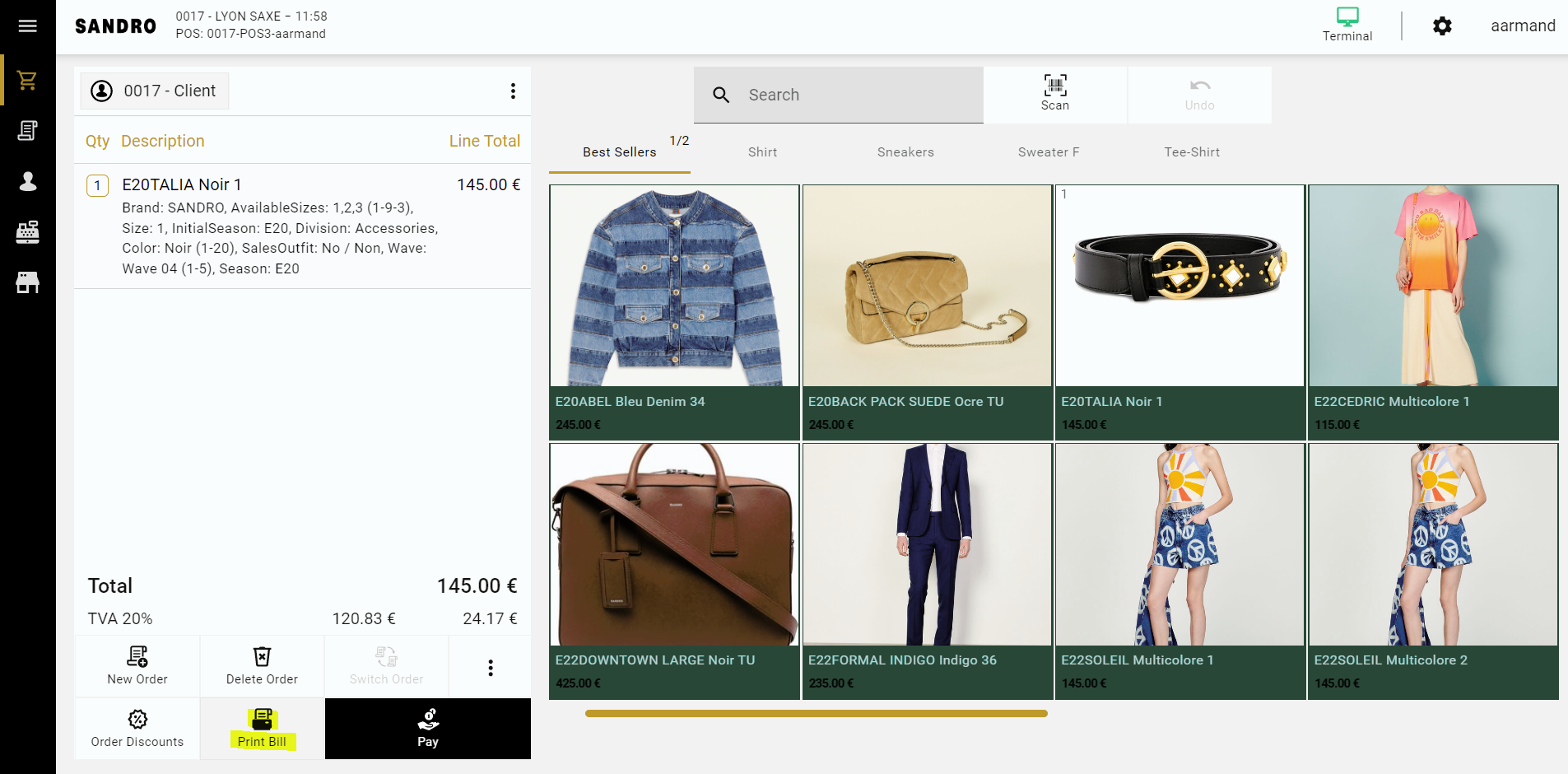Screen dimensions: 1568x774
Task: Click the New Order button
Action: pos(137,666)
